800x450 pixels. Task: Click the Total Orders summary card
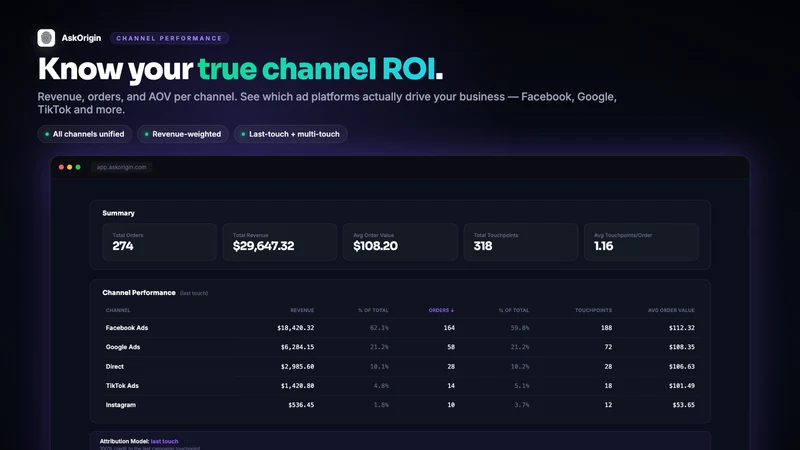pyautogui.click(x=159, y=242)
